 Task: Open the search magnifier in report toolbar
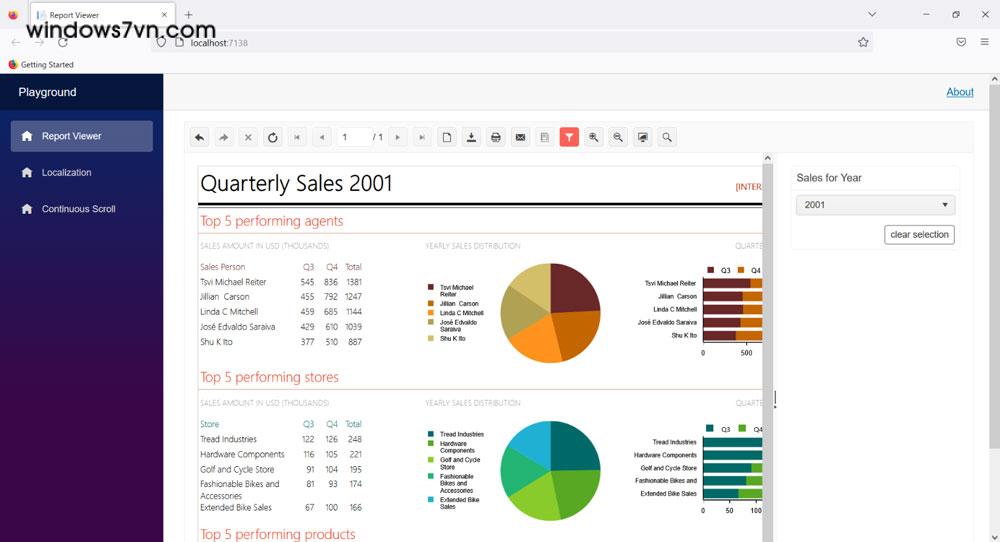tap(667, 137)
